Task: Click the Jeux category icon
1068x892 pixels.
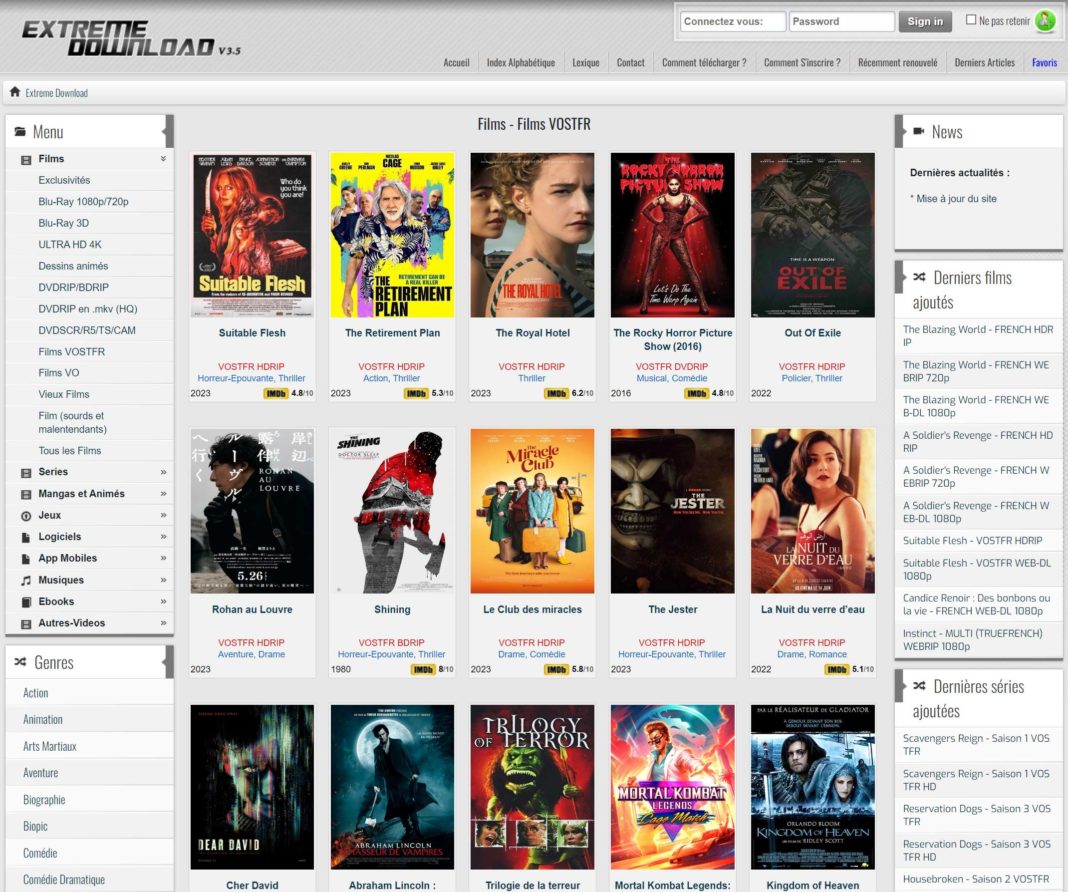Action: pyautogui.click(x=26, y=516)
